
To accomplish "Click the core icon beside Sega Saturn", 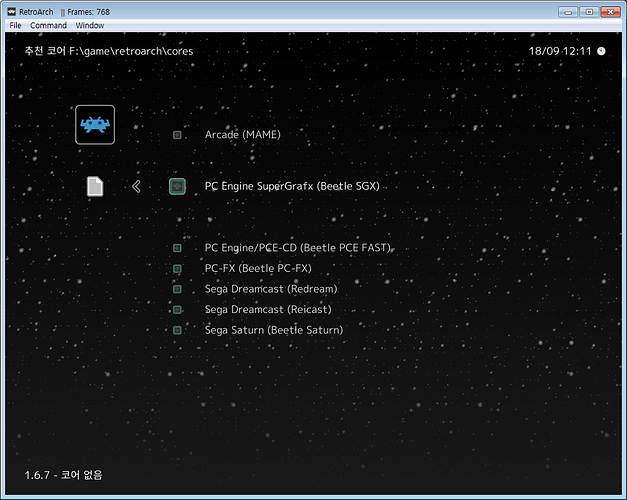I will click(177, 330).
